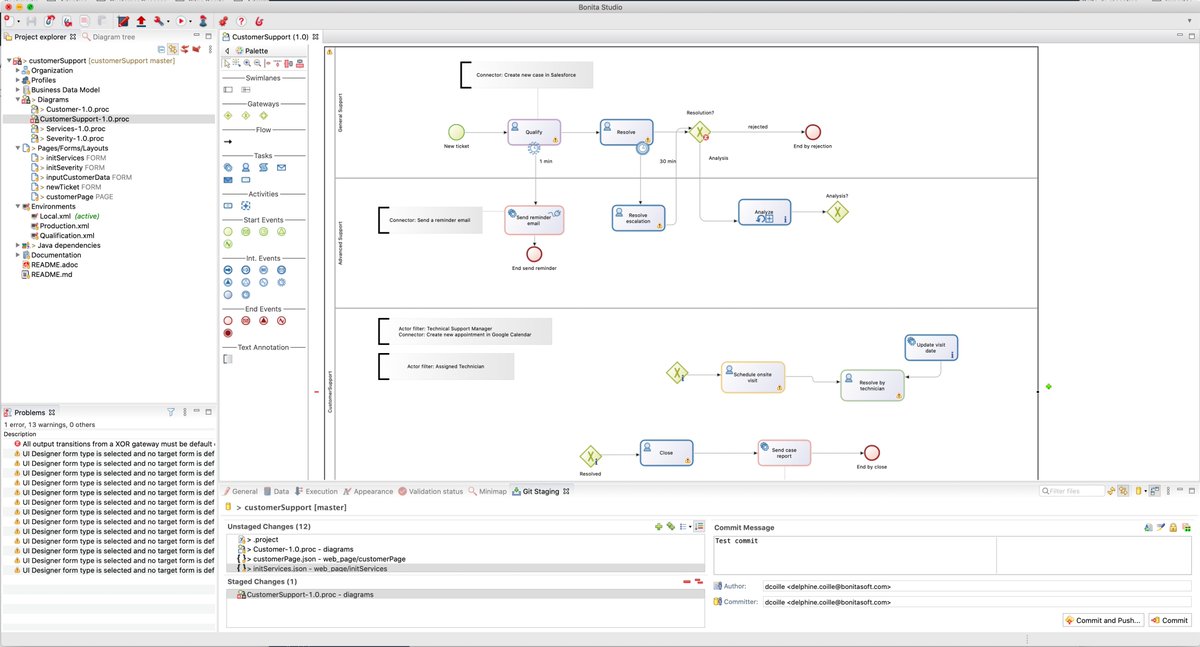The image size is (1200, 647).
Task: Open the wrench tools toolbar icon
Action: coord(159,20)
